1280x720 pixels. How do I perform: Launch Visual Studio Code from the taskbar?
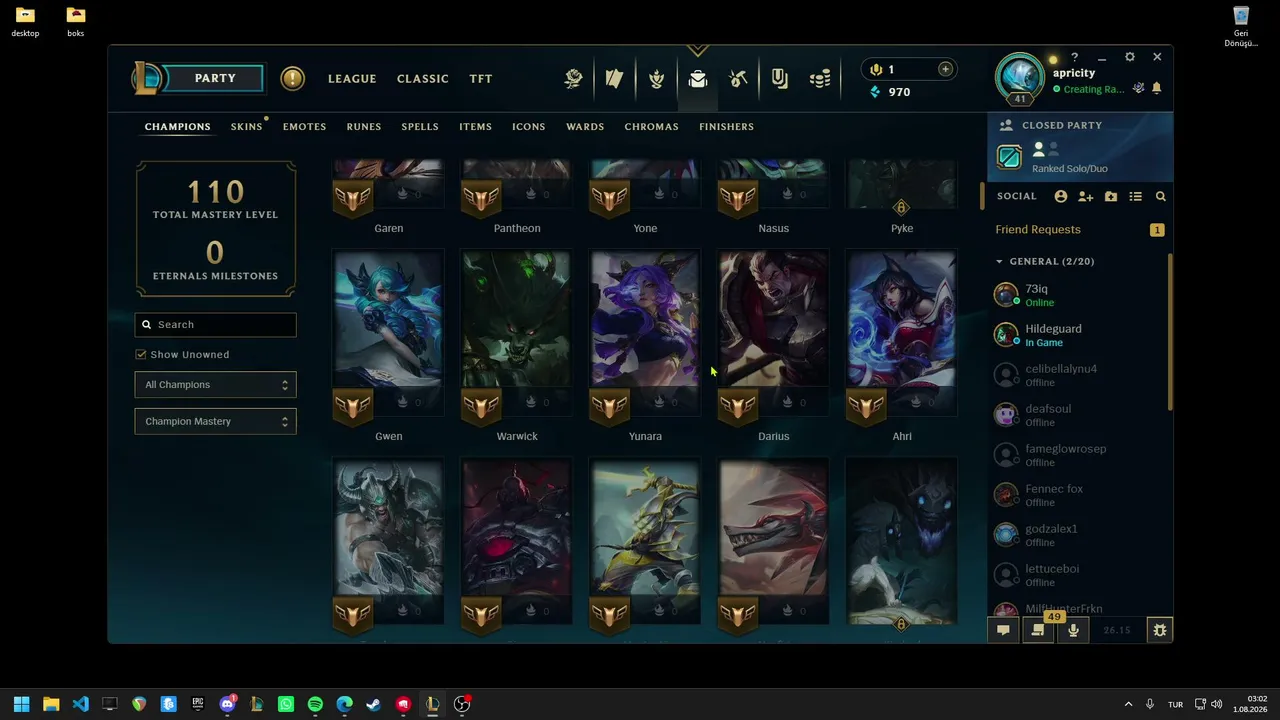(81, 704)
